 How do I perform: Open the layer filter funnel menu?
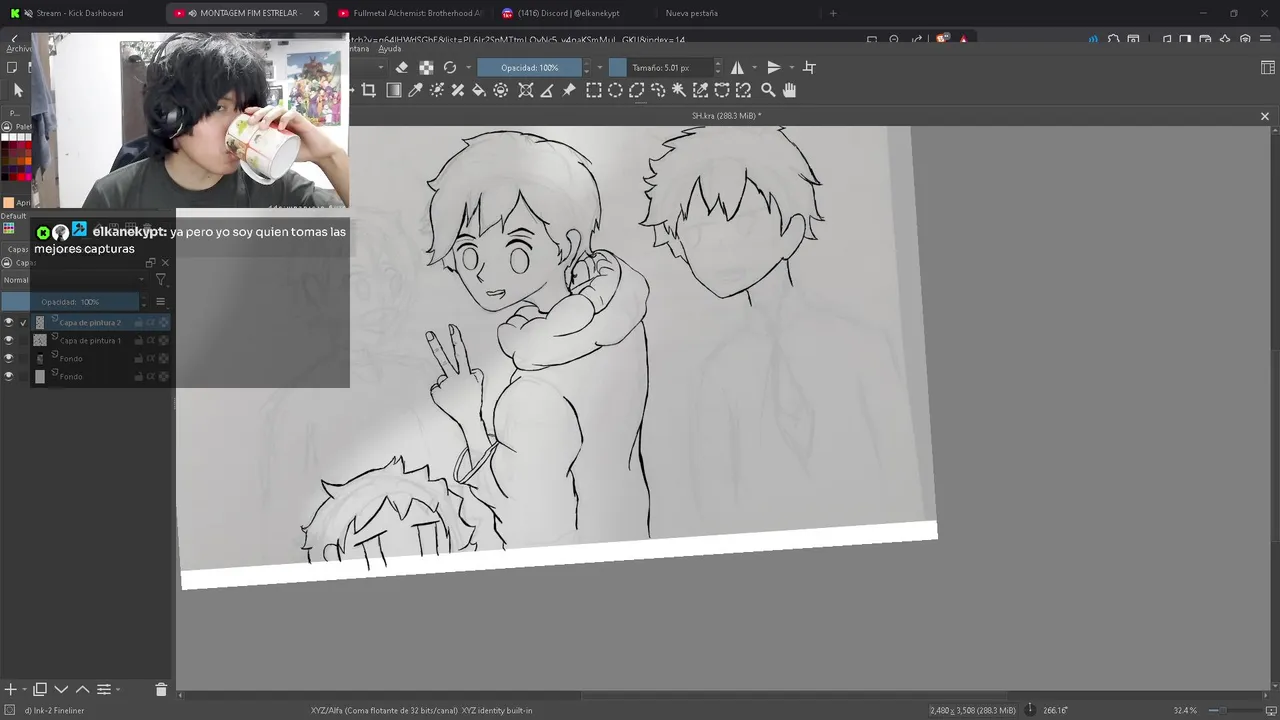(x=160, y=280)
